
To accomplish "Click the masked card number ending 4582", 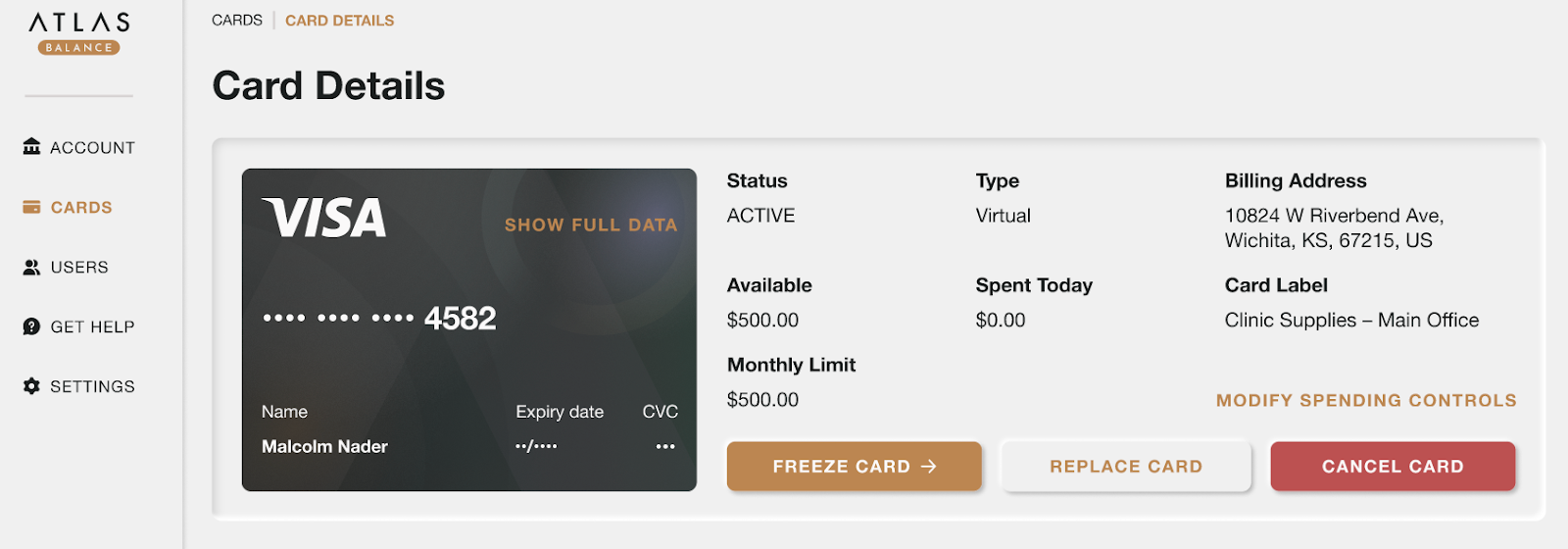I will click(x=379, y=319).
